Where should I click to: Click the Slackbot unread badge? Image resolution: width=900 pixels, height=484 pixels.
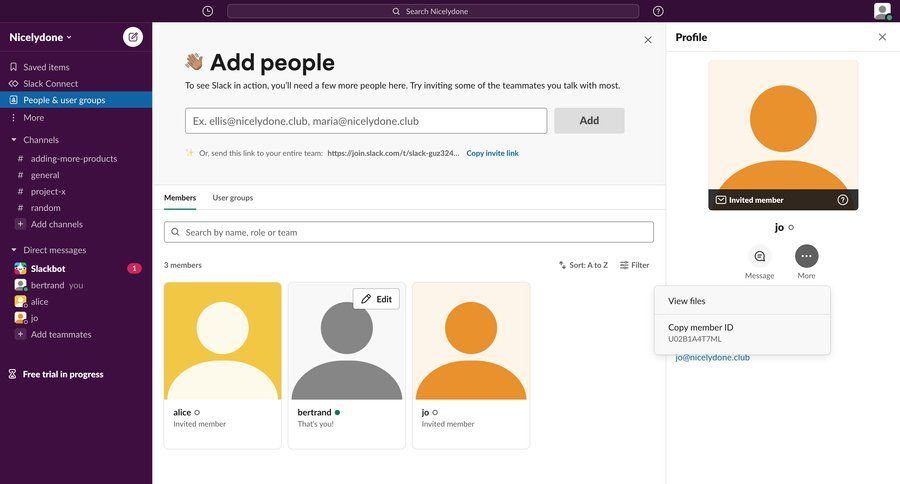pyautogui.click(x=134, y=268)
